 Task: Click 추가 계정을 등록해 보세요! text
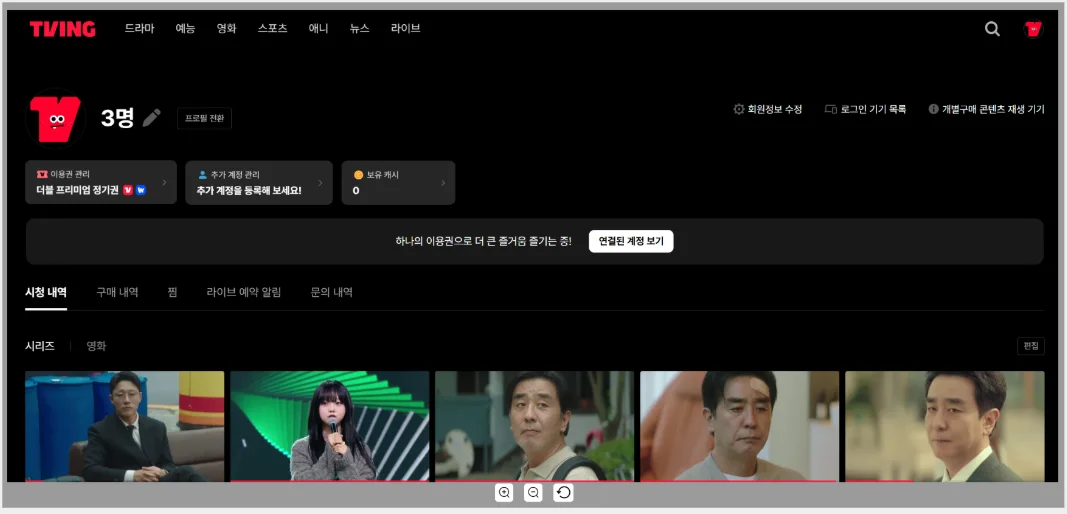click(x=249, y=191)
